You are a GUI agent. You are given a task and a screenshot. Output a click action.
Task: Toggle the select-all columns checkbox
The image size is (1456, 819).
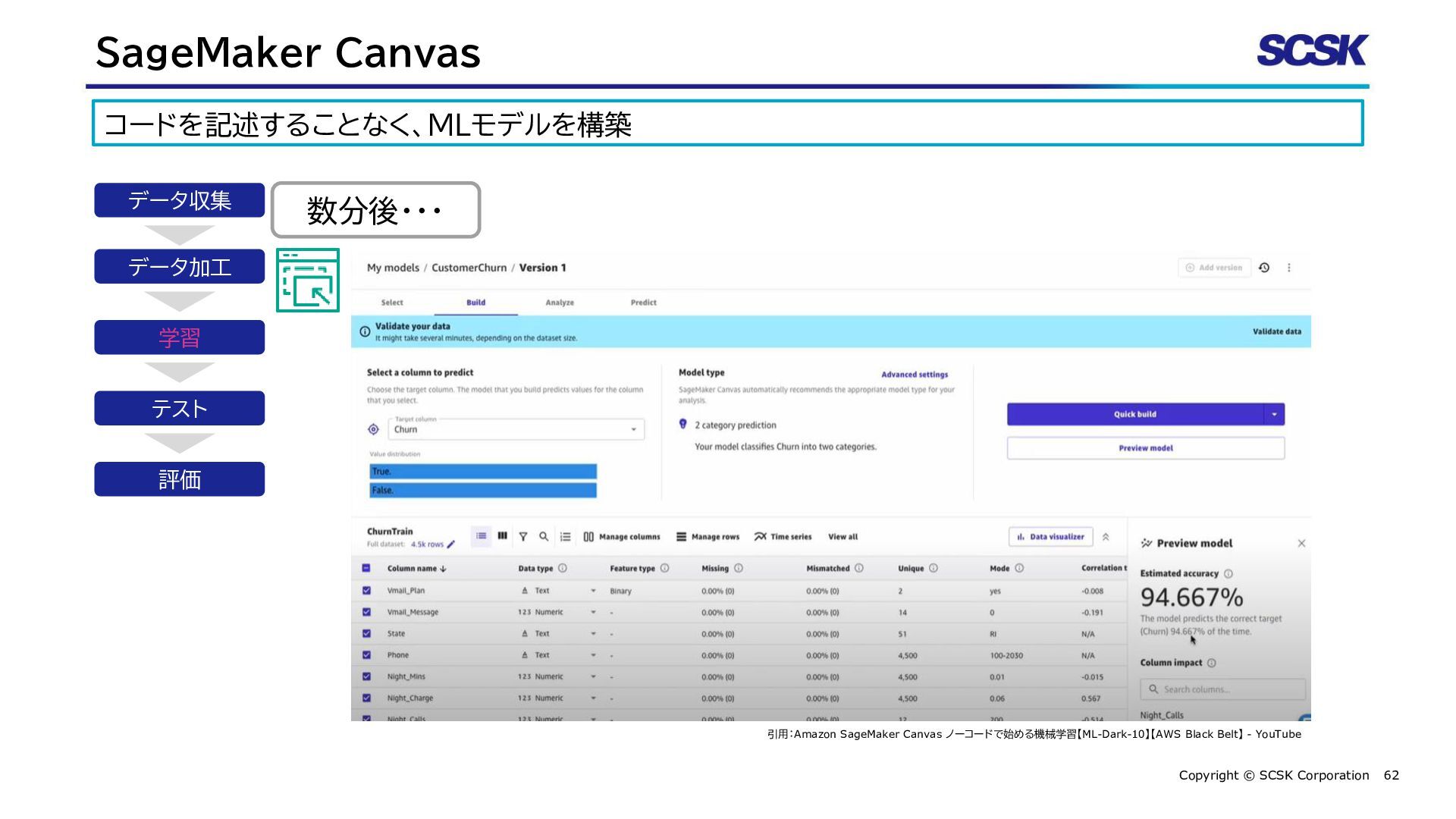[x=366, y=568]
